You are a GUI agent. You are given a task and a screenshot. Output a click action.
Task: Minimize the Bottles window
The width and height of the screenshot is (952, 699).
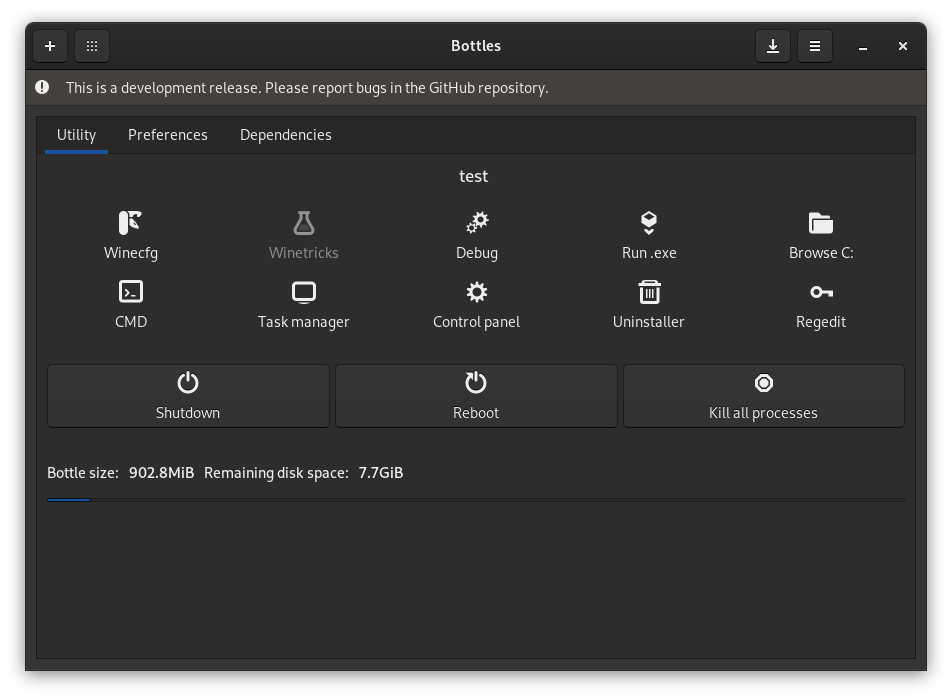tap(863, 46)
